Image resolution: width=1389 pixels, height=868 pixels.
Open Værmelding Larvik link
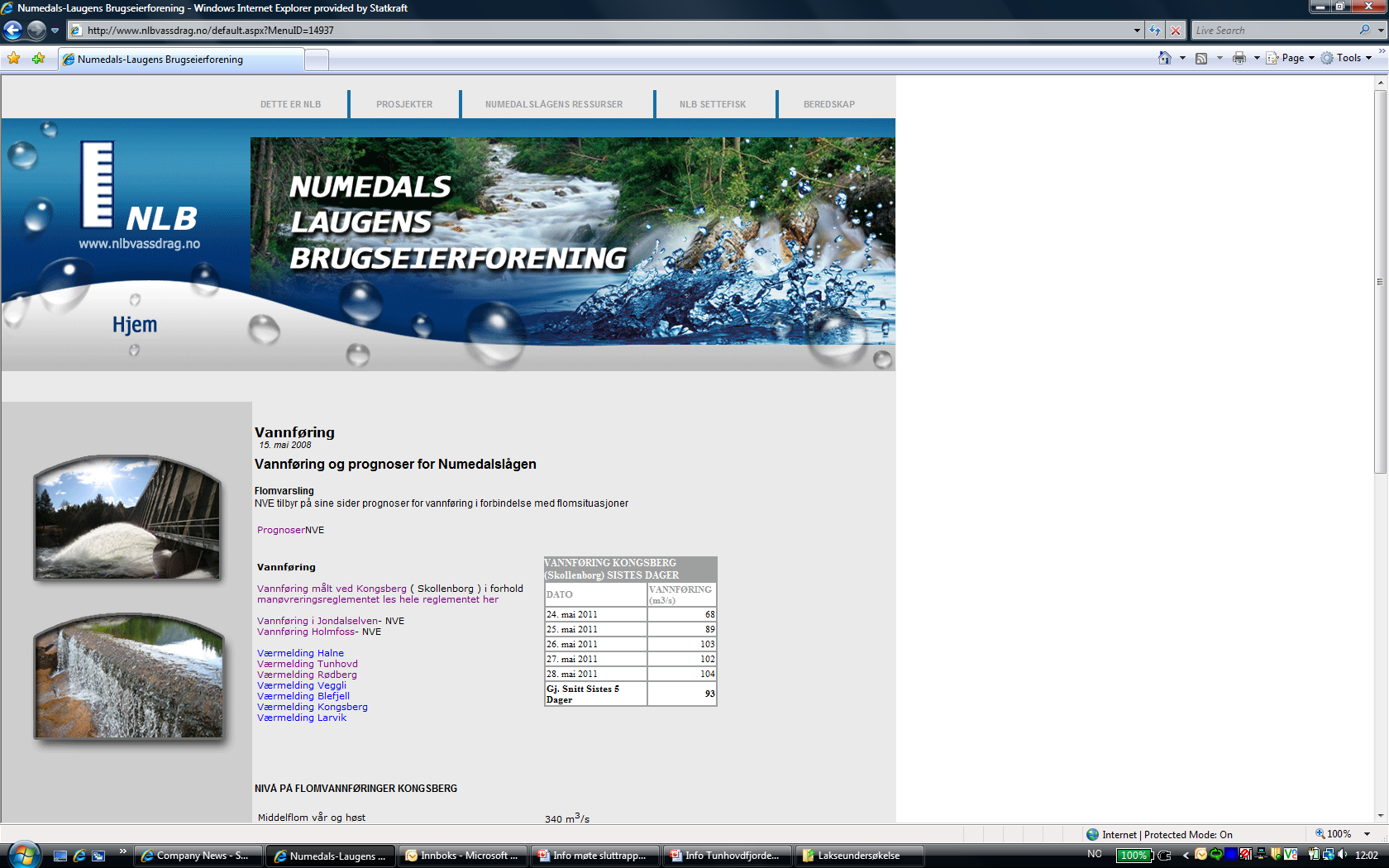point(302,718)
